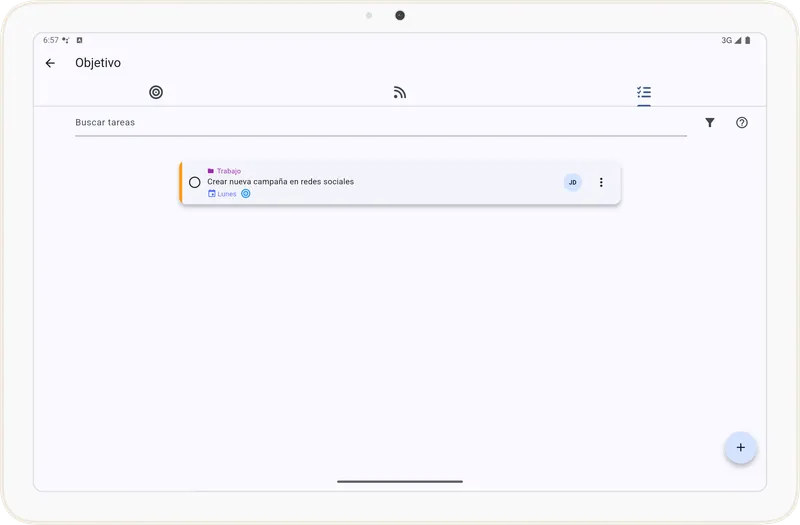Image resolution: width=800 pixels, height=525 pixels.
Task: Click the Objetivo page title
Action: click(x=98, y=63)
